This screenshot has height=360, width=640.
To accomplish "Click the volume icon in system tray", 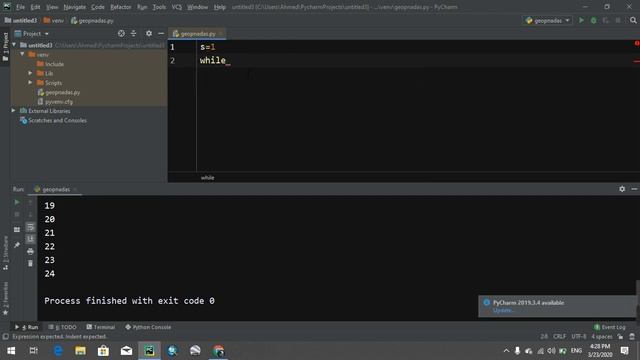I will click(551, 351).
